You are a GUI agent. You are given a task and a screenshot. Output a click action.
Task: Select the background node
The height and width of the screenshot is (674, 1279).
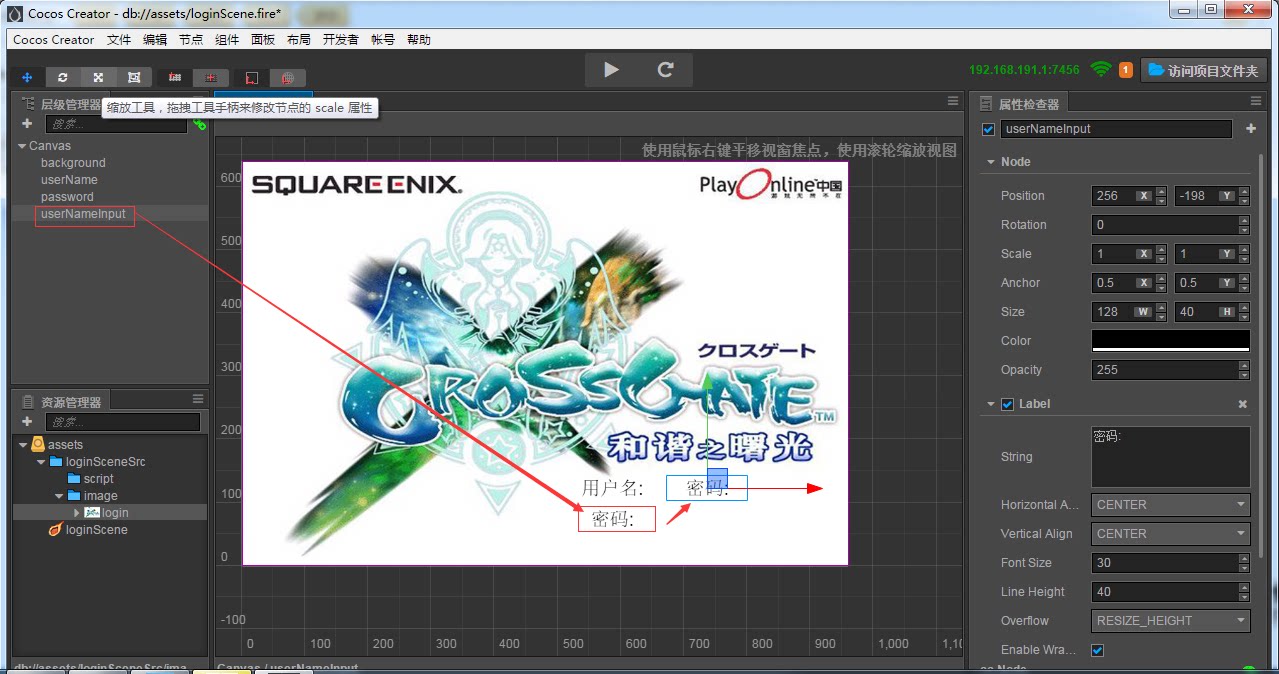73,163
